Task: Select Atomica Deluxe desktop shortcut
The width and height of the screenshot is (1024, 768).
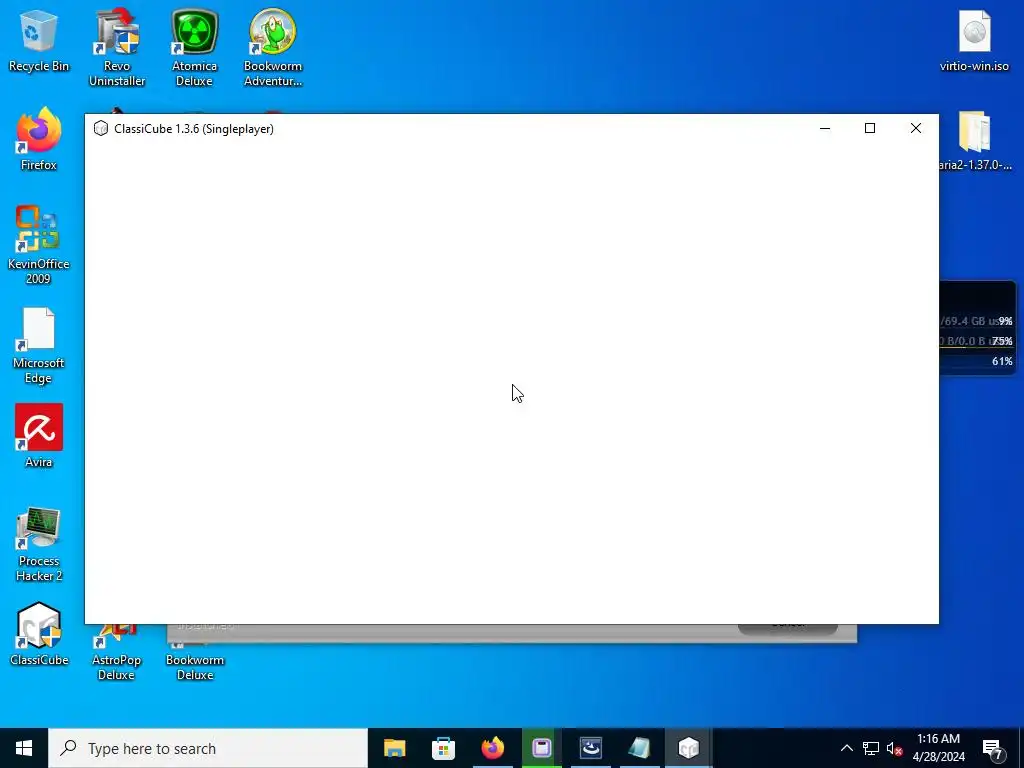Action: [194, 48]
